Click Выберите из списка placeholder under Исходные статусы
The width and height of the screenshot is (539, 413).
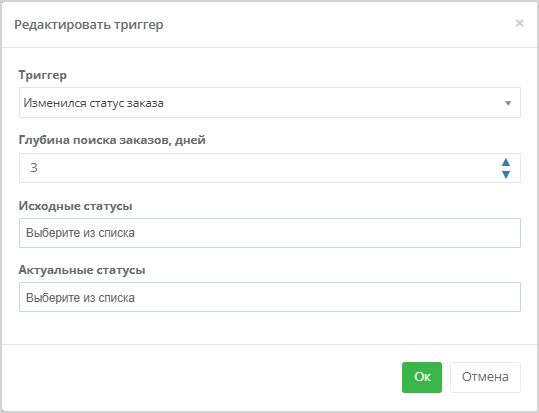point(80,233)
